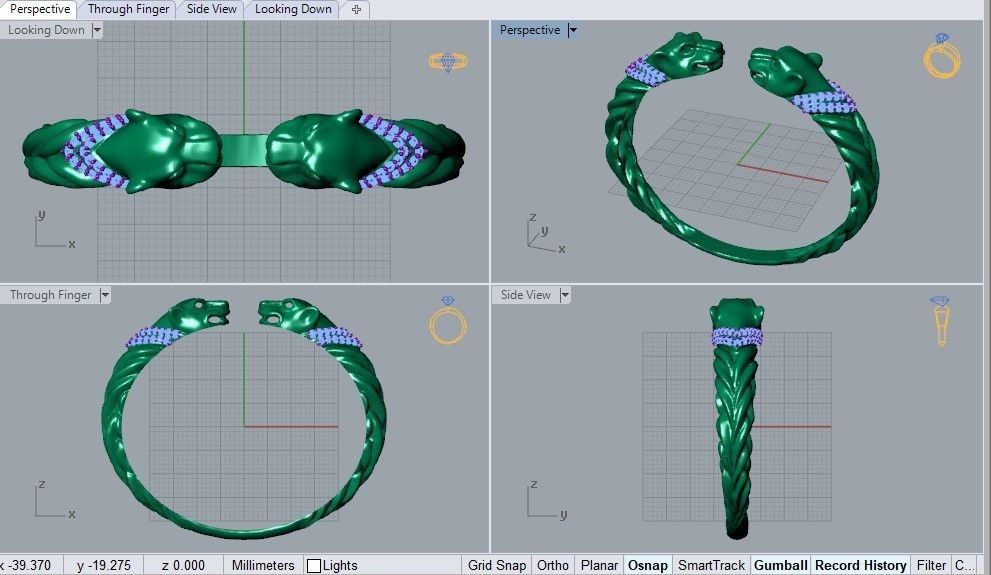Toggle Grid Snap in the status bar
Screen dimensions: 991x575
click(497, 565)
